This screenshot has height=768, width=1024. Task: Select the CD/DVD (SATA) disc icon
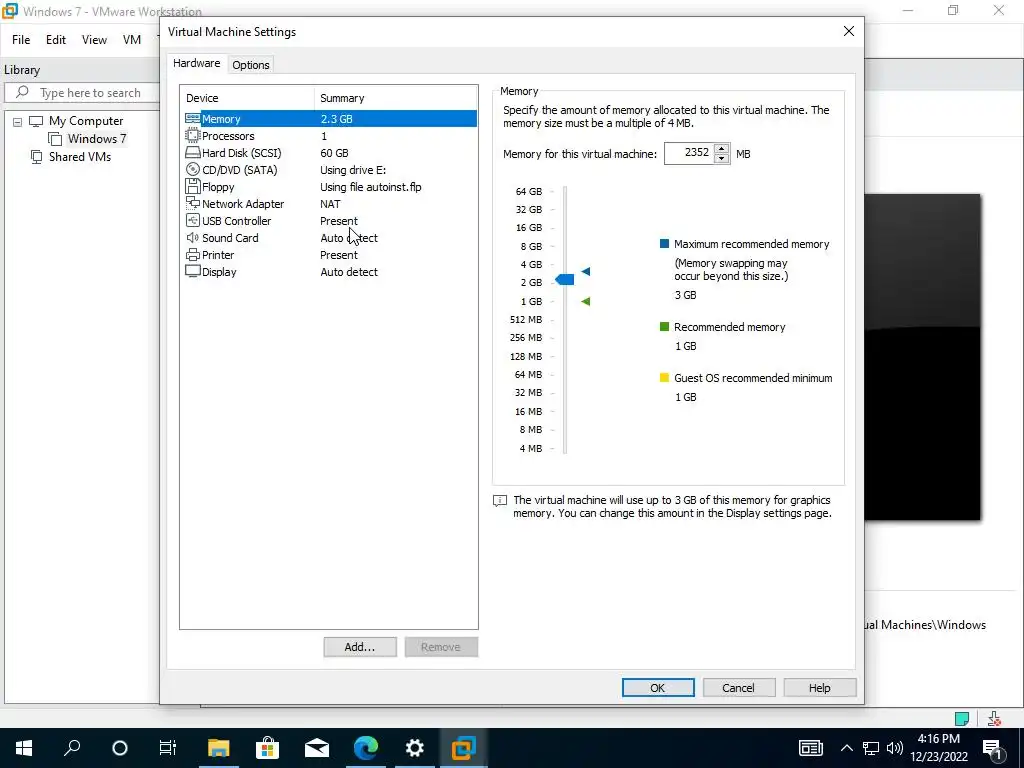tap(193, 170)
